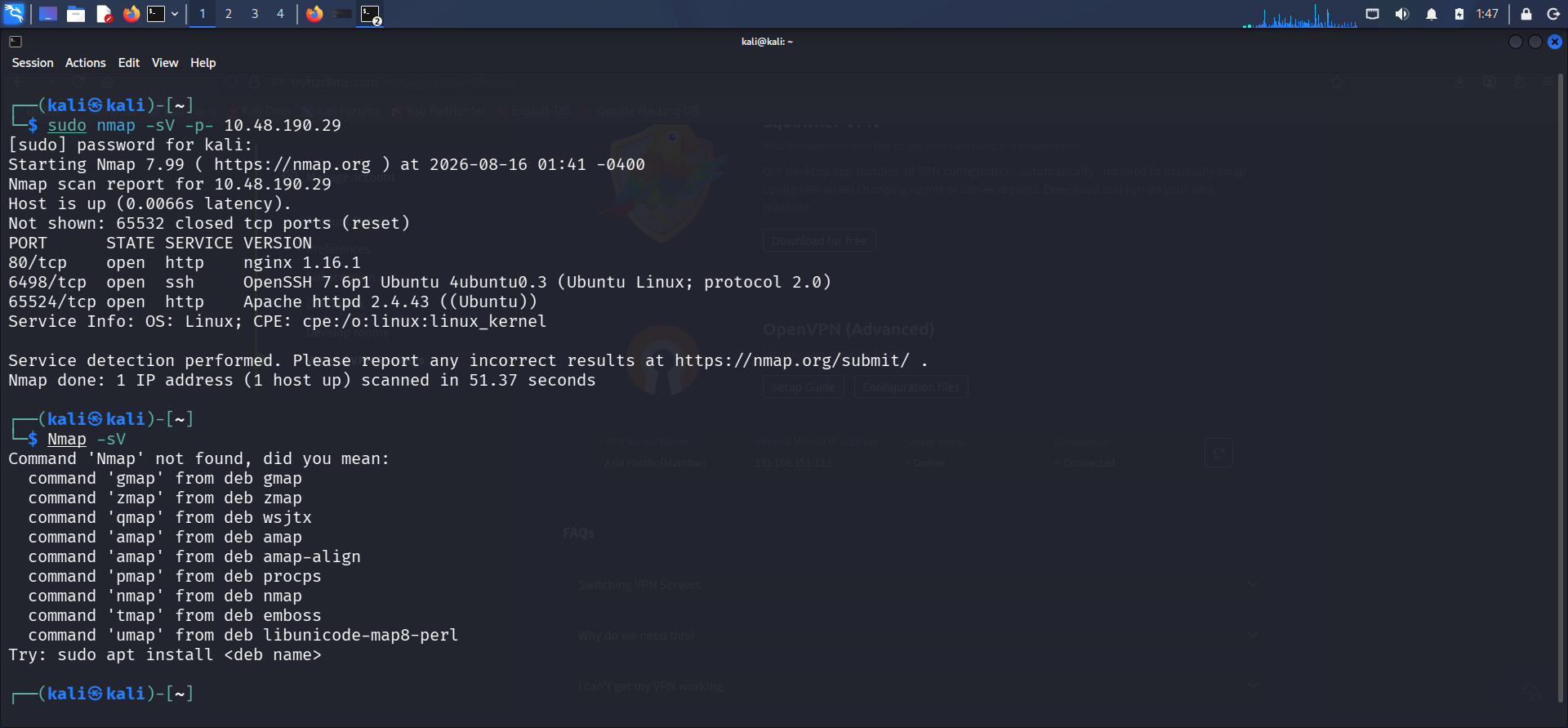Switch to workspace 4

pyautogui.click(x=280, y=14)
